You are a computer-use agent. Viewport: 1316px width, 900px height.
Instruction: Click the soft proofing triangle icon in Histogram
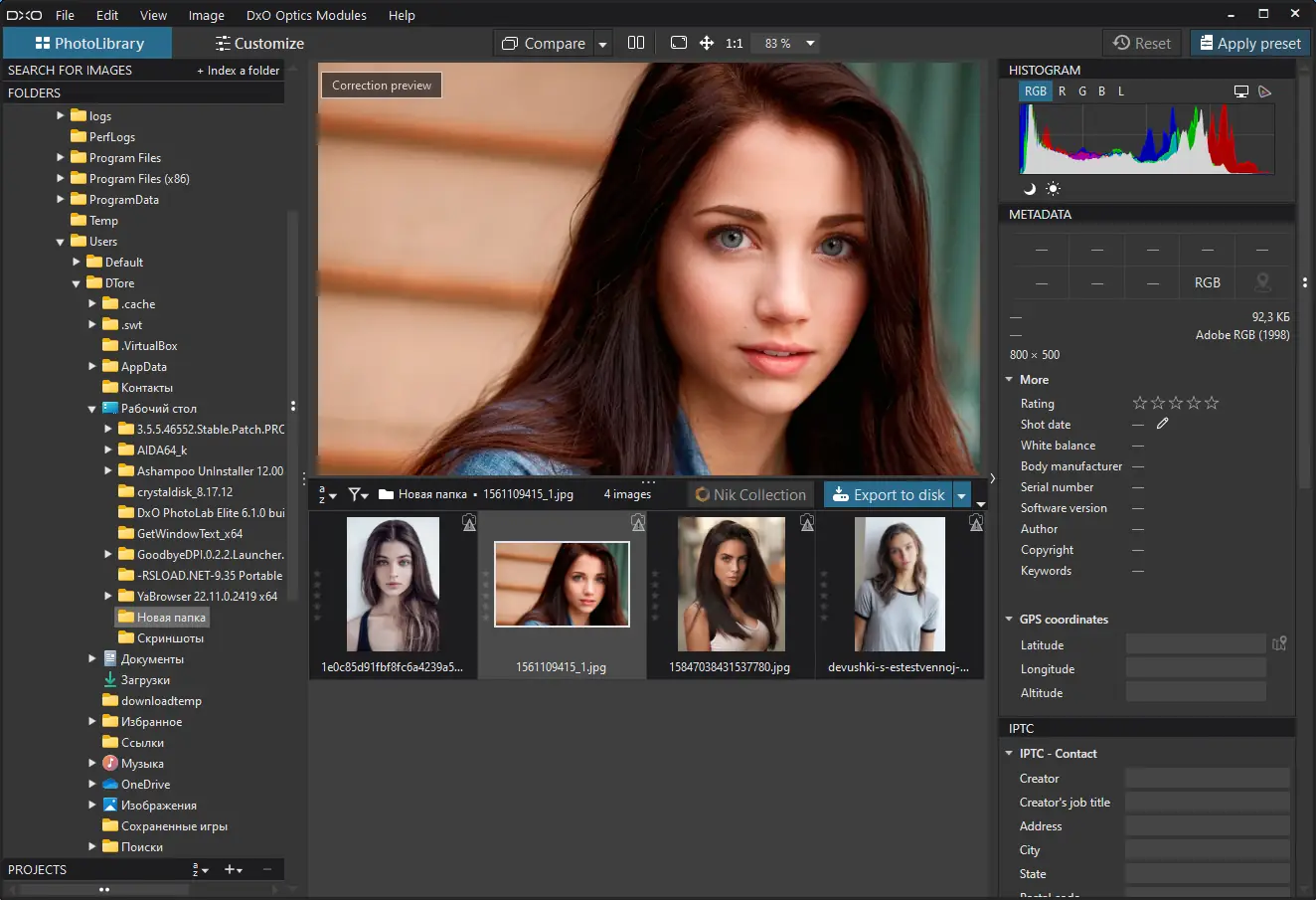(x=1264, y=90)
